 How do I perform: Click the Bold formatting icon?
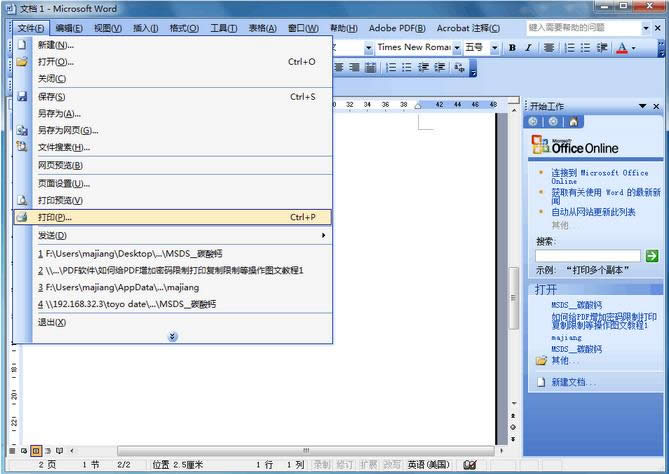513,47
